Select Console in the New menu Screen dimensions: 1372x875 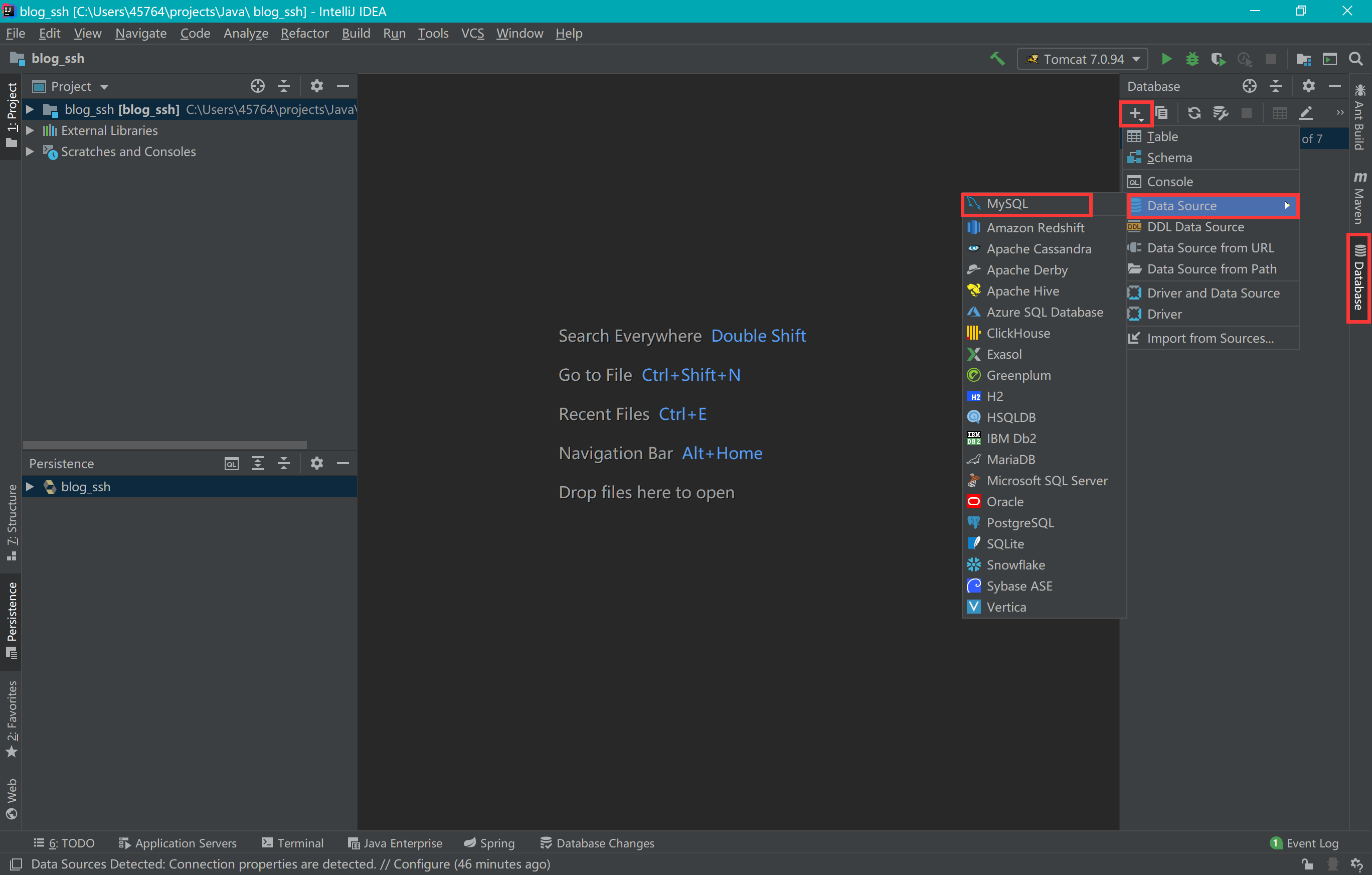(x=1213, y=182)
